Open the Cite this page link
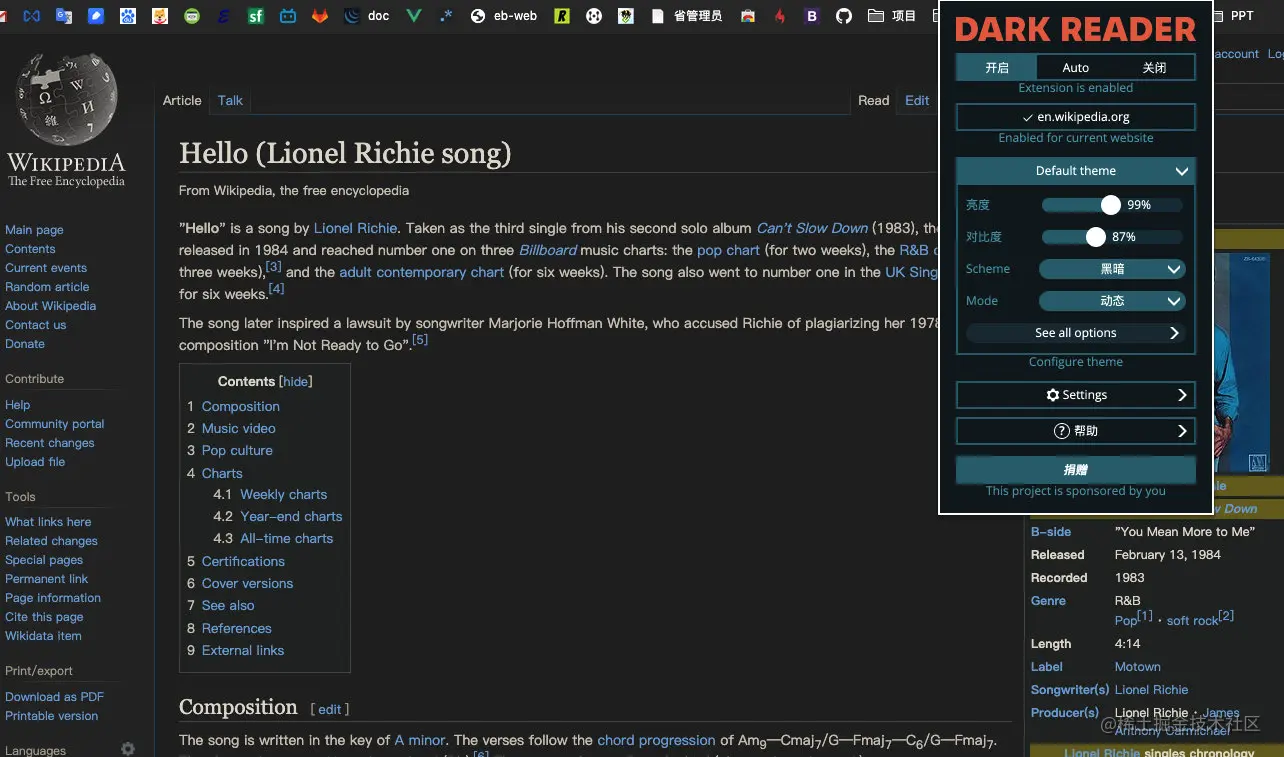The width and height of the screenshot is (1284, 757). (x=44, y=617)
